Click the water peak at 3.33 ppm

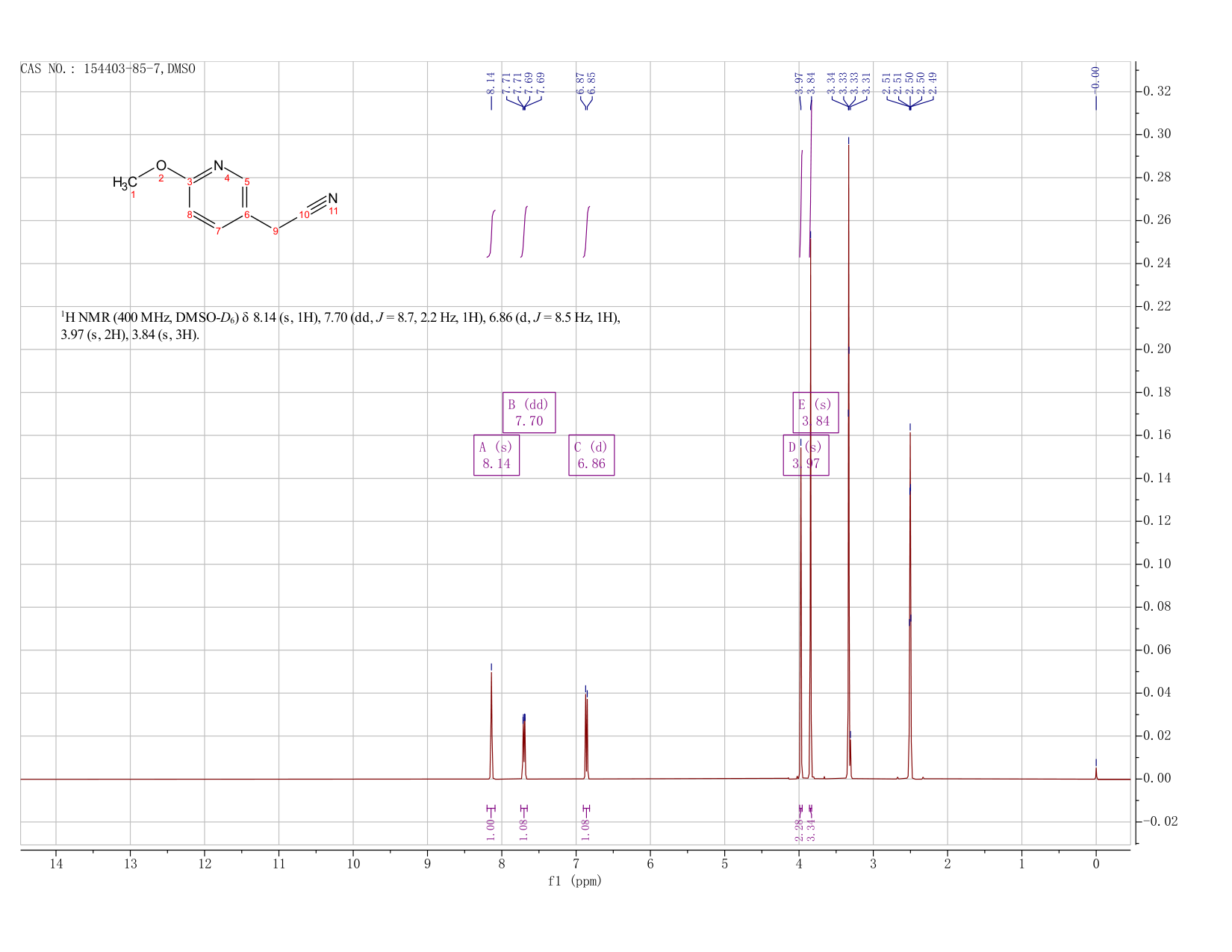[849, 463]
